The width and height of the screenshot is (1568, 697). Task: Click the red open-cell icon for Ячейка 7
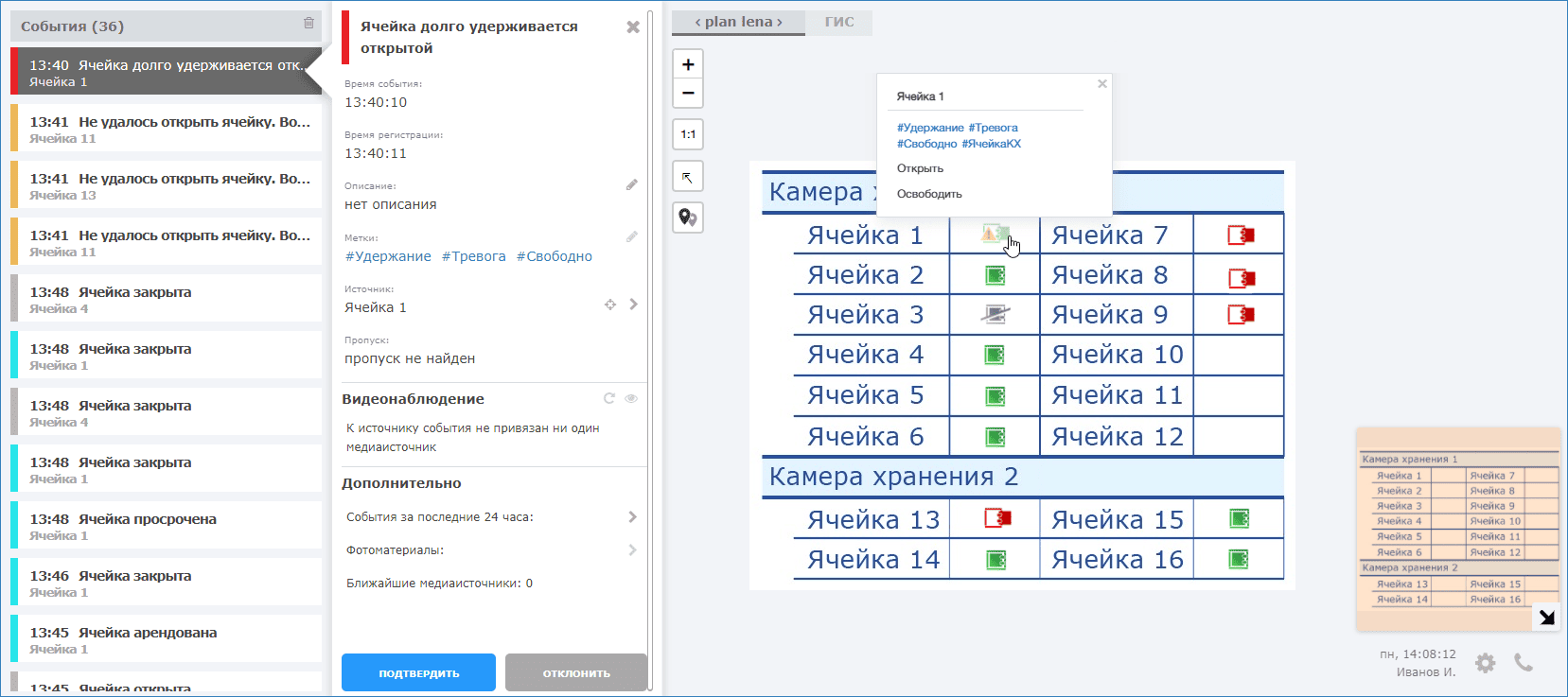pos(1240,235)
